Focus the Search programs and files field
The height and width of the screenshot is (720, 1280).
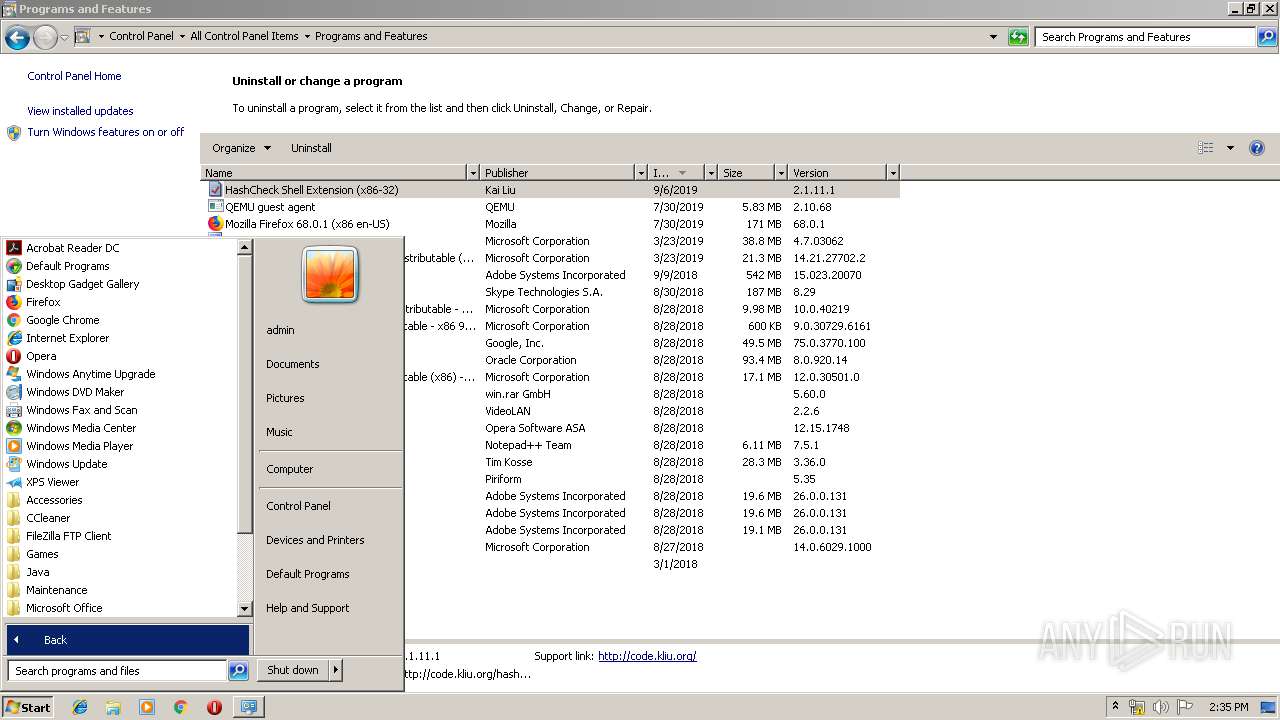pyautogui.click(x=117, y=671)
